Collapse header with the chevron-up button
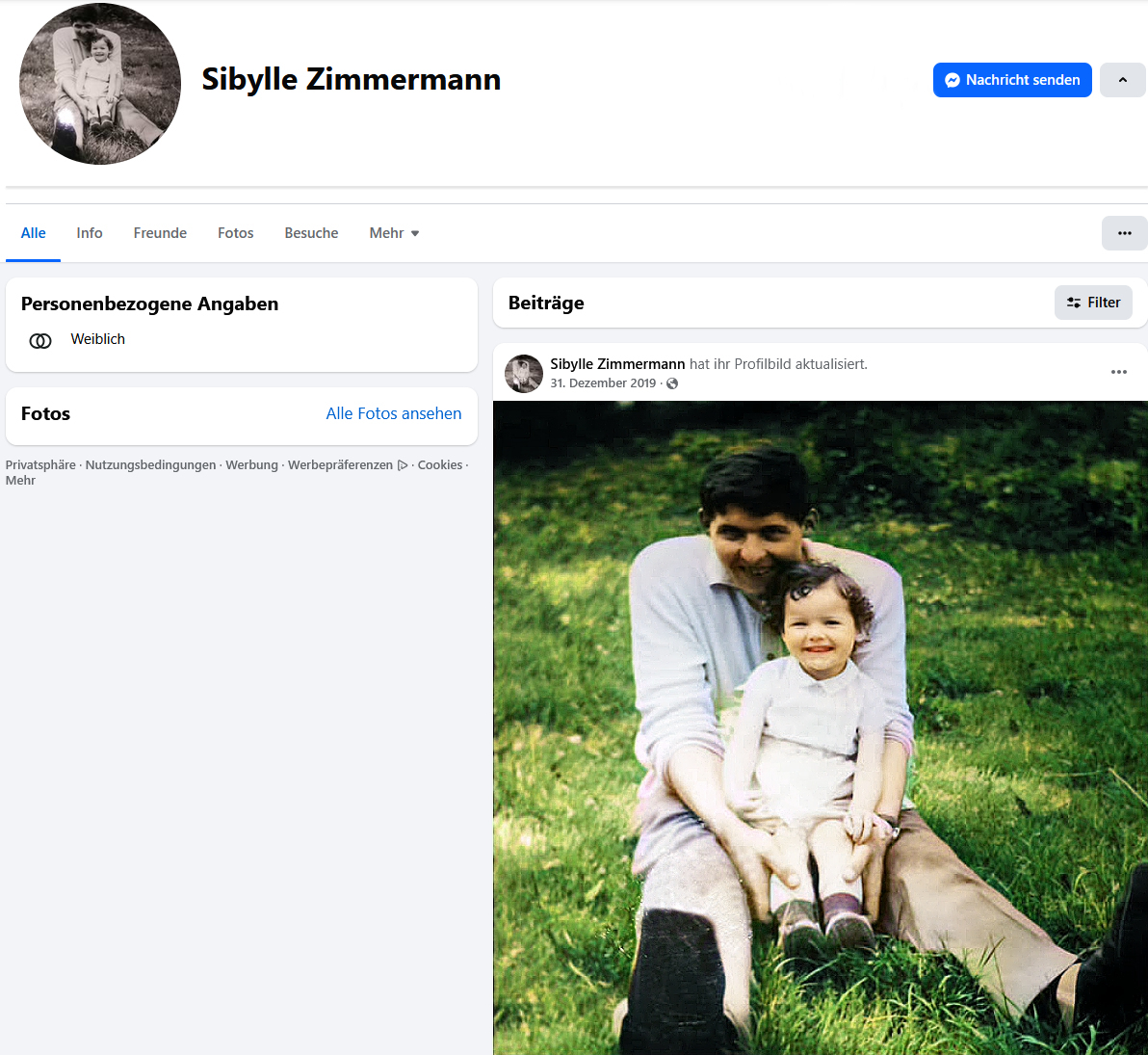This screenshot has width=1148, height=1055. tap(1122, 80)
